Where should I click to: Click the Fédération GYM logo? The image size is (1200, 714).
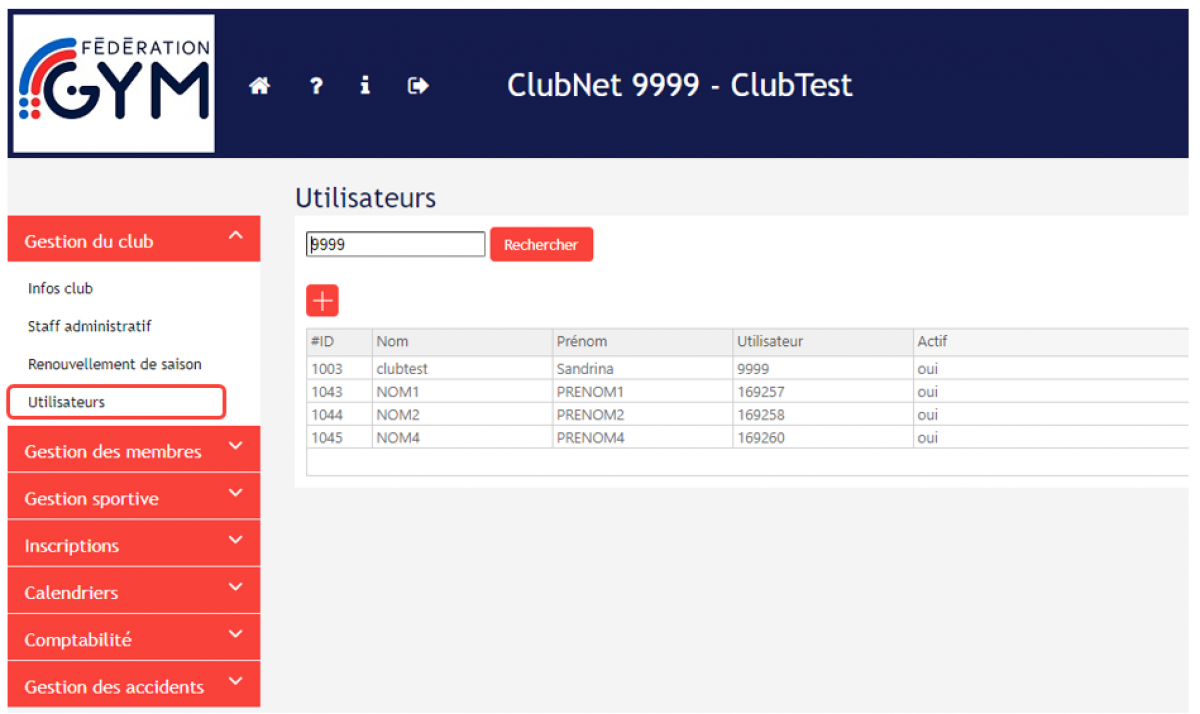(113, 84)
